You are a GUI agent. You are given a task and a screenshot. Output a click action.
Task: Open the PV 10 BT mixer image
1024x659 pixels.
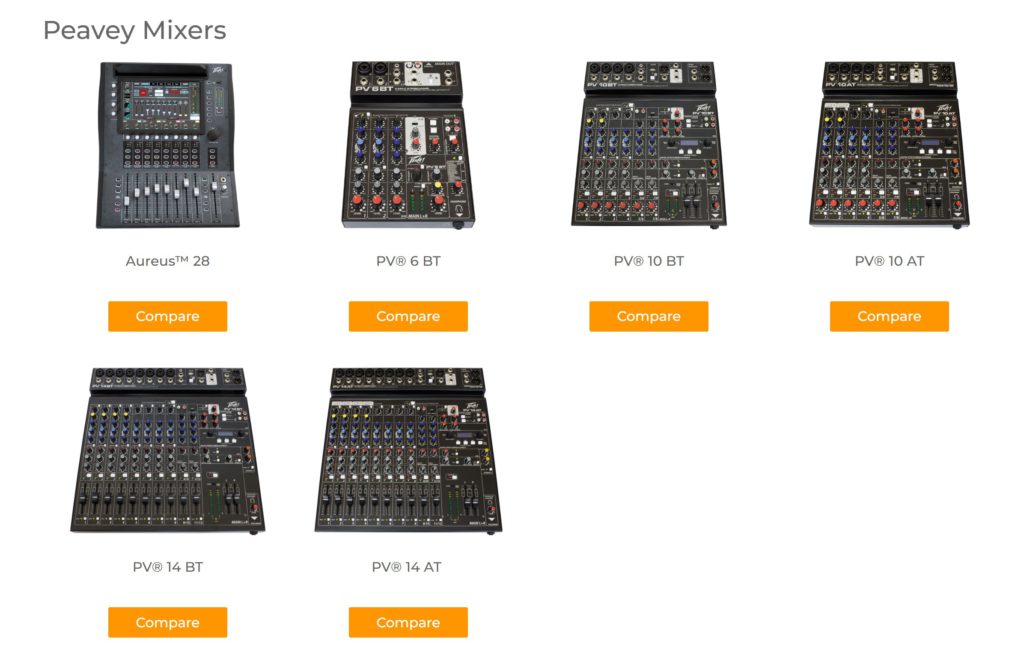[648, 145]
